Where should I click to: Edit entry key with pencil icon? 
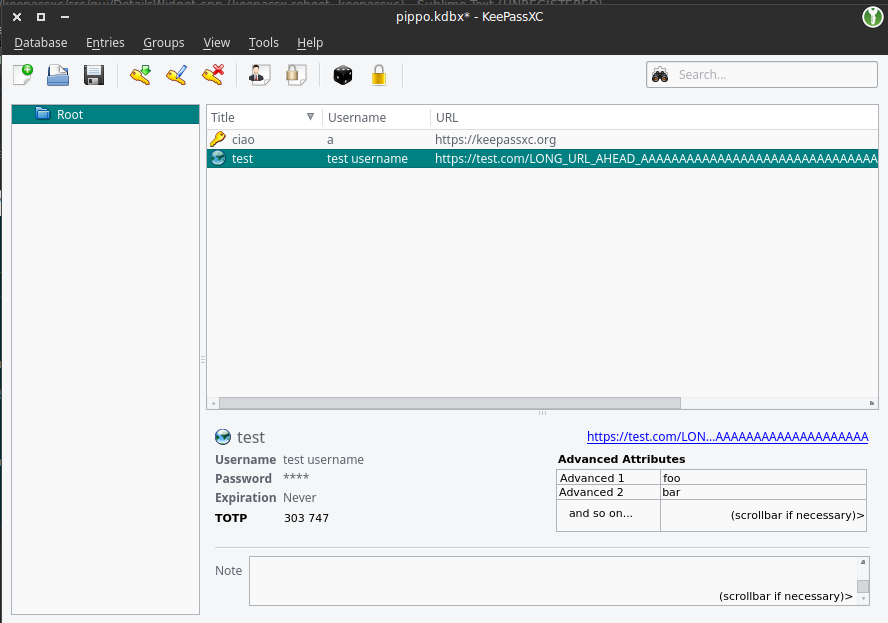point(177,75)
